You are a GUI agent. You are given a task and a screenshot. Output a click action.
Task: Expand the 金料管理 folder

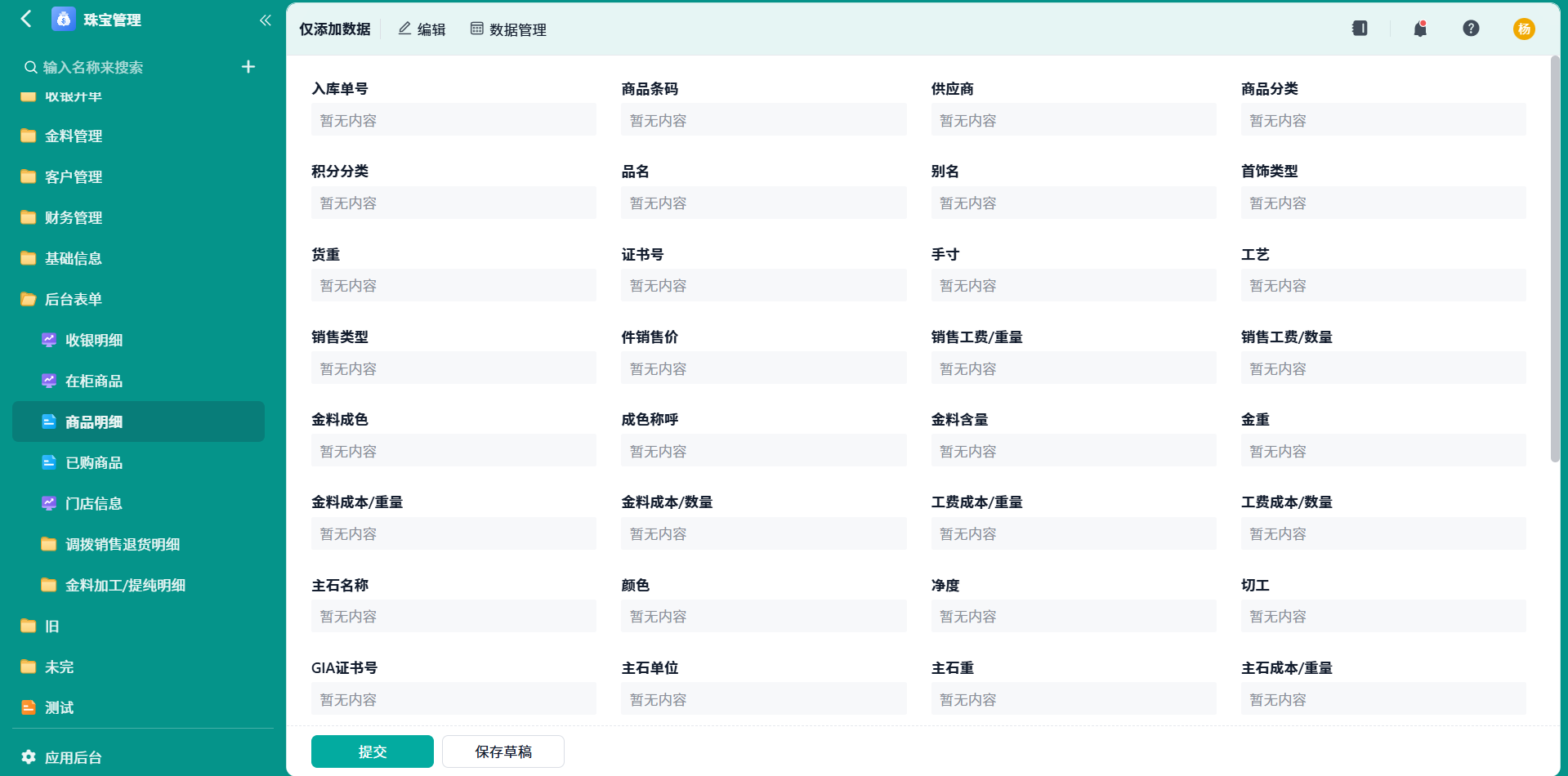point(138,136)
